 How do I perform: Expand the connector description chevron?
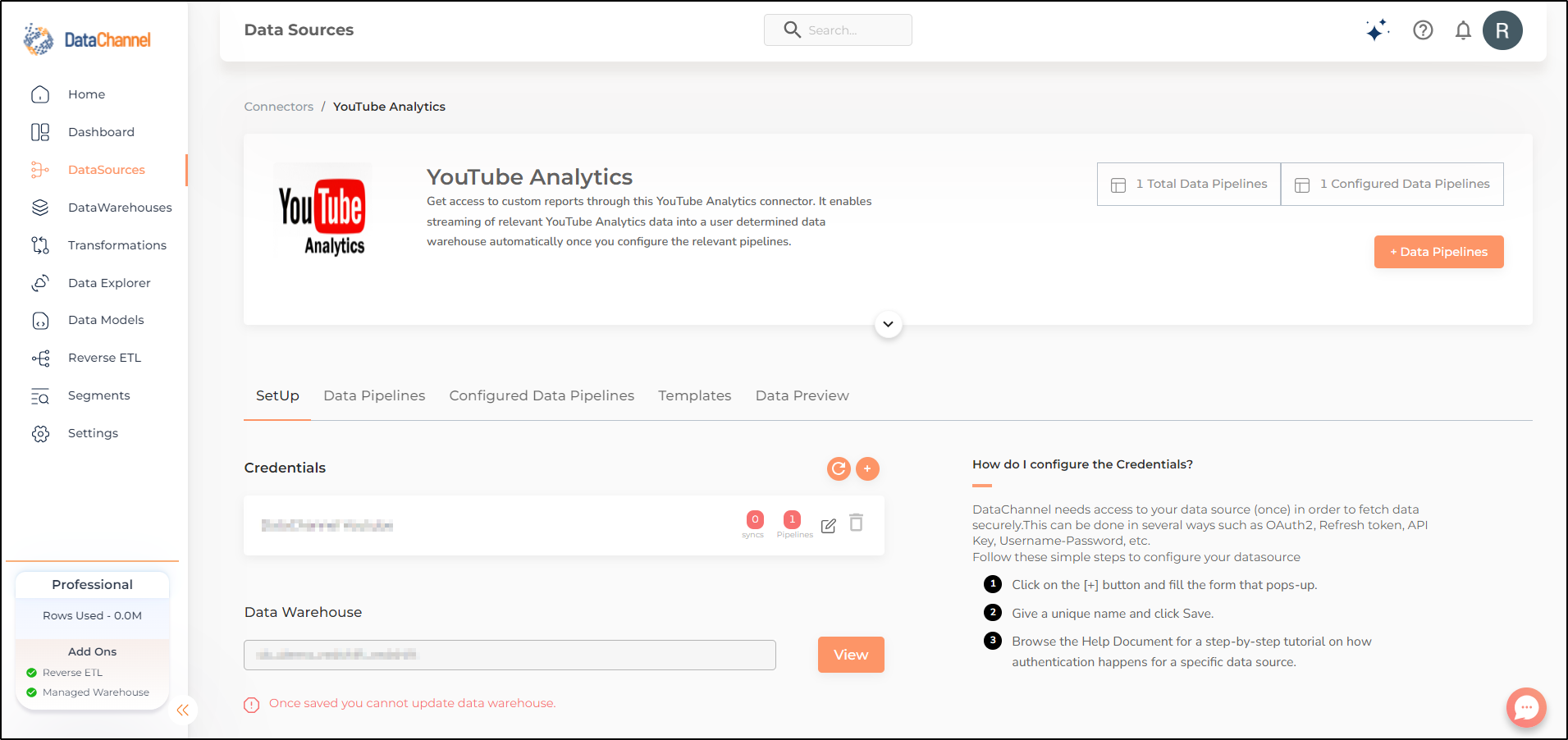[888, 324]
